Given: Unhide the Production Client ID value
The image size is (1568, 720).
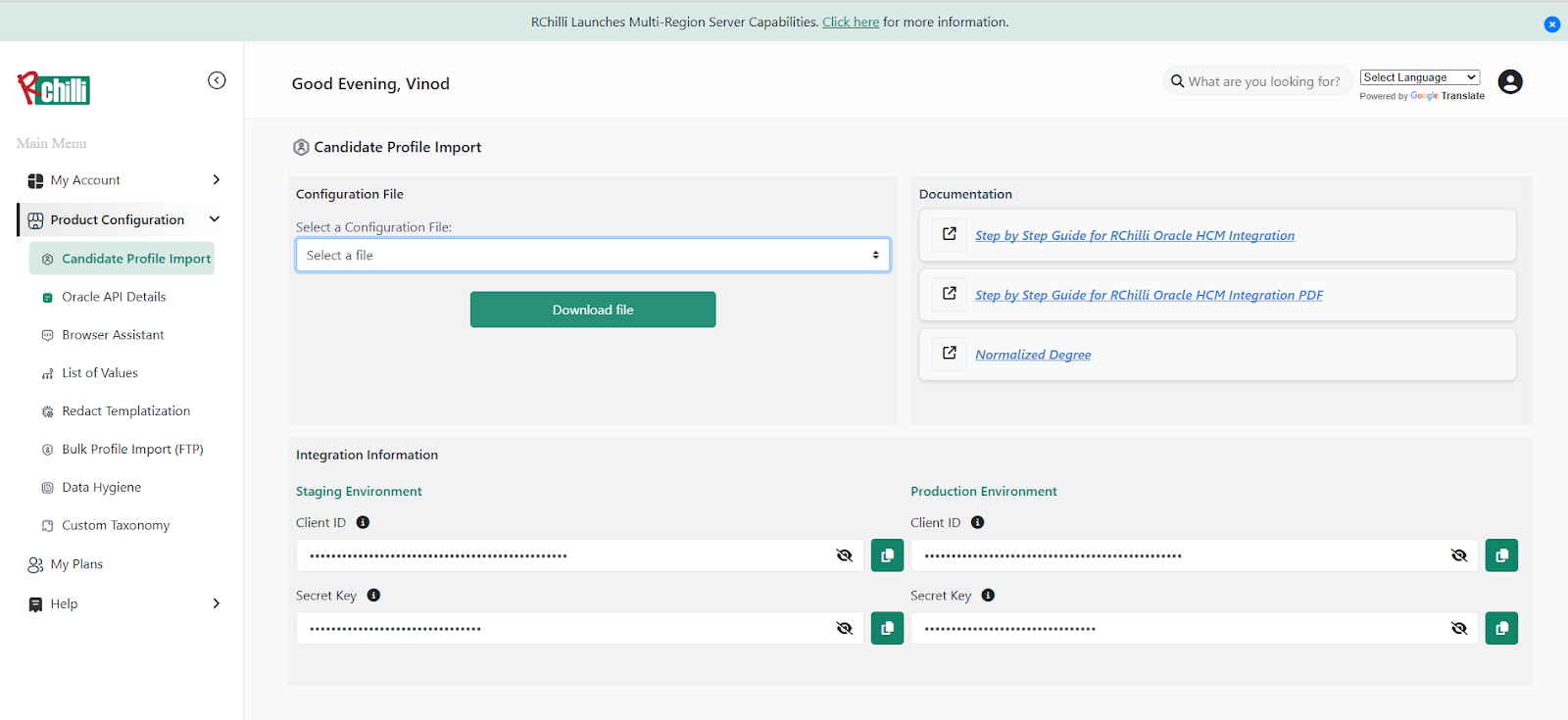Looking at the screenshot, I should [1458, 555].
